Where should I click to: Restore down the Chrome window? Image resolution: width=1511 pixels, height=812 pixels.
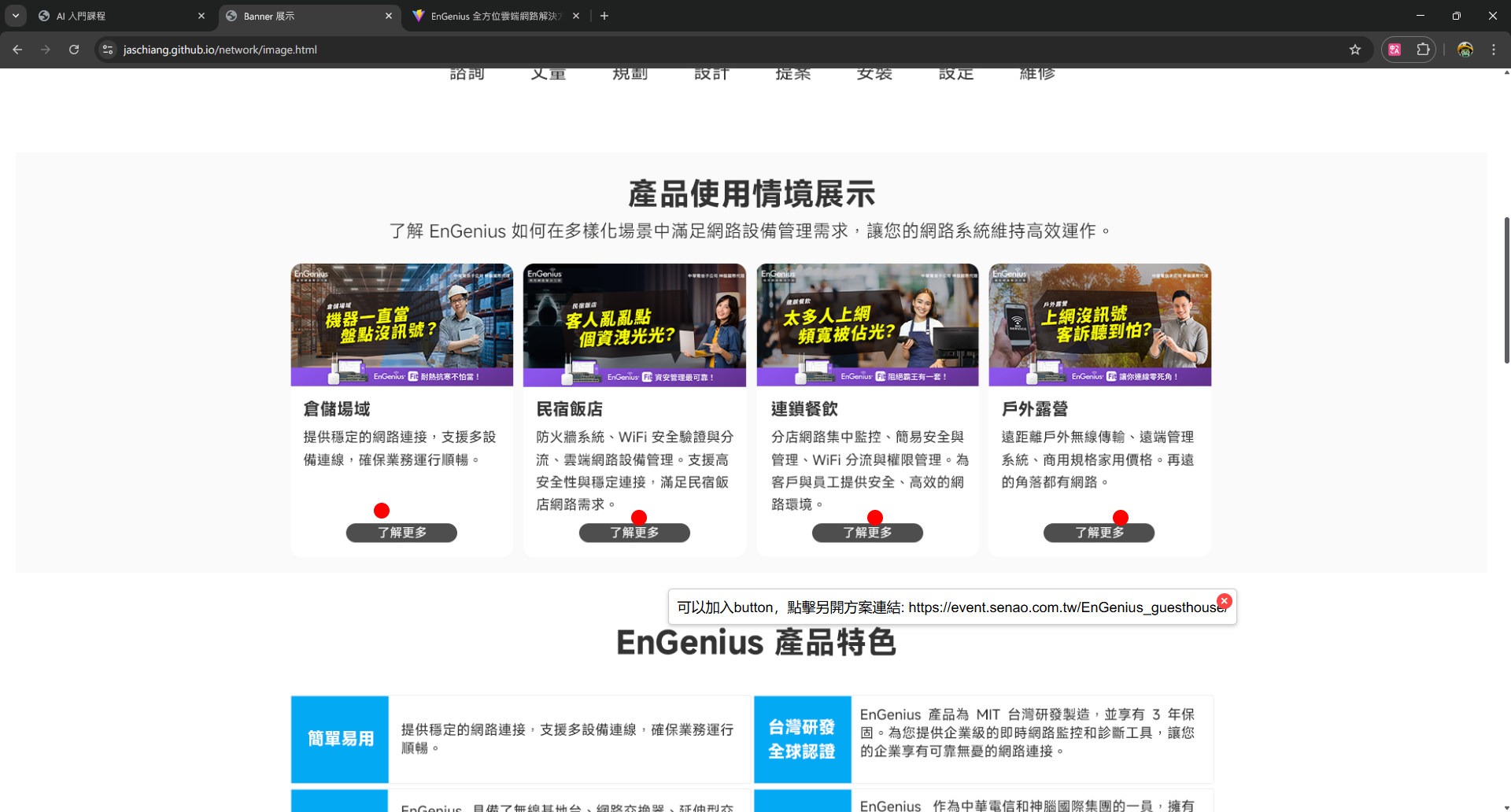(x=1457, y=16)
